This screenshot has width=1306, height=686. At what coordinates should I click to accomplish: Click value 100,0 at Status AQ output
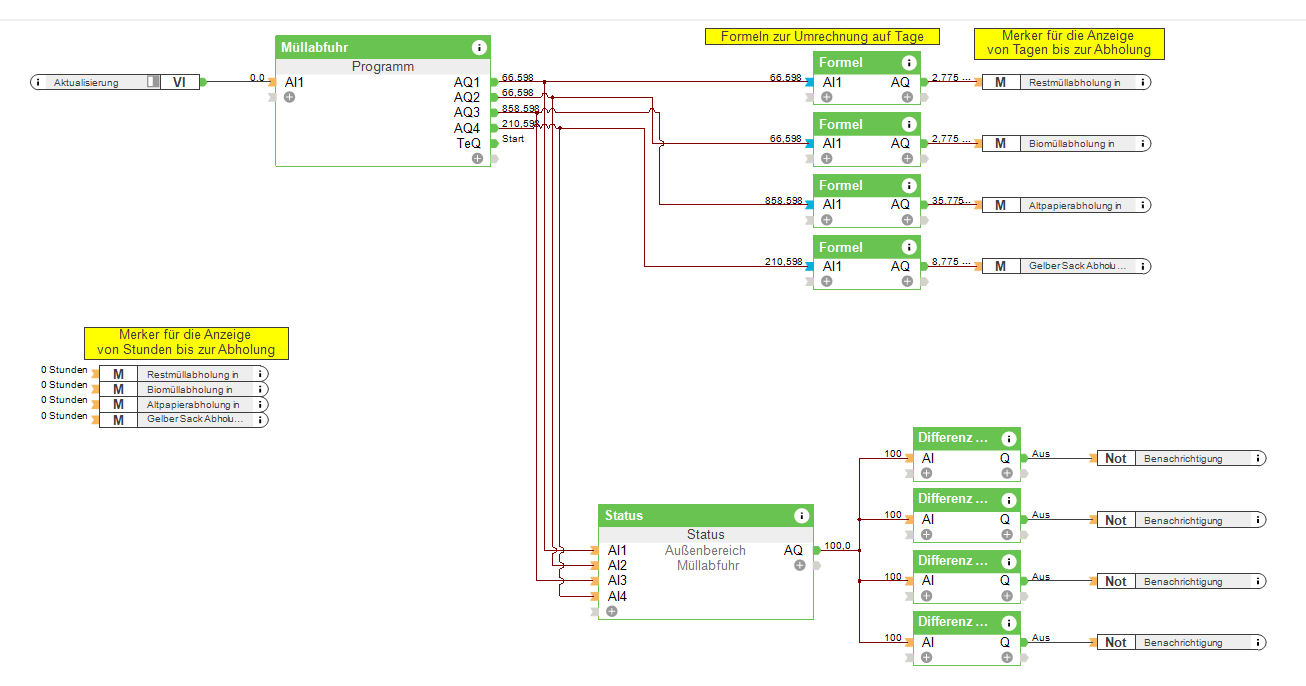pos(837,546)
